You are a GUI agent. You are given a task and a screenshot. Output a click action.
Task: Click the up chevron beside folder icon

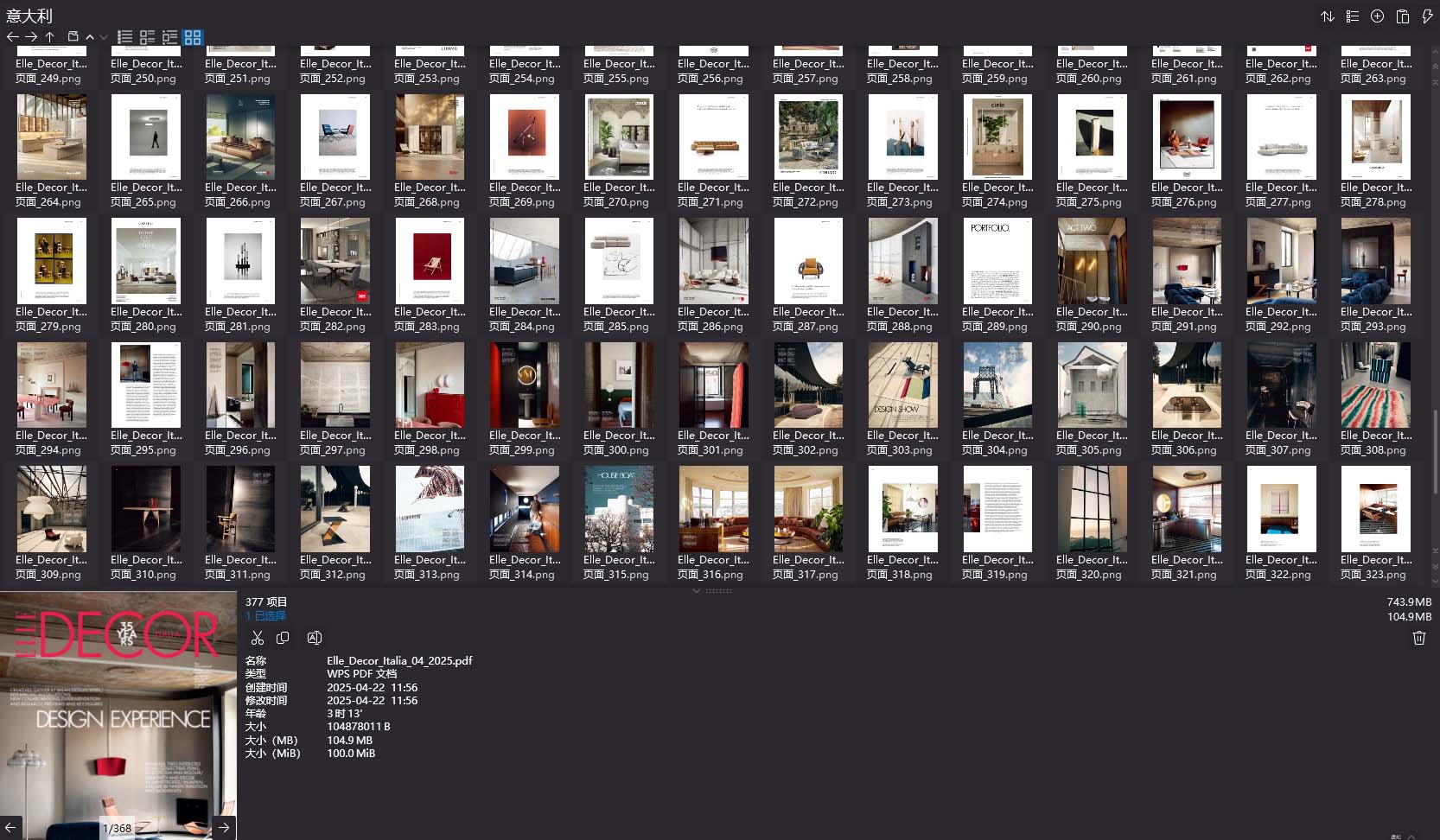pos(90,37)
